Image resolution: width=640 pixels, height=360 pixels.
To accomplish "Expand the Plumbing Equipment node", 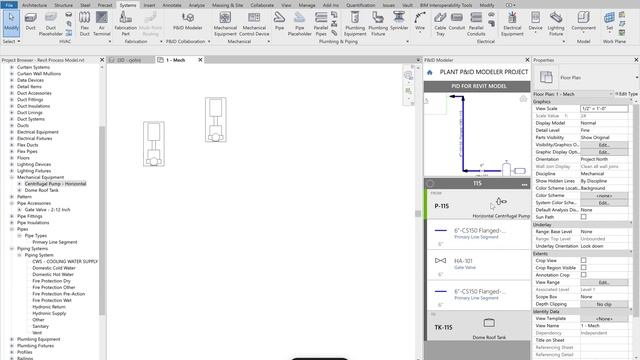I will [x=11, y=339].
